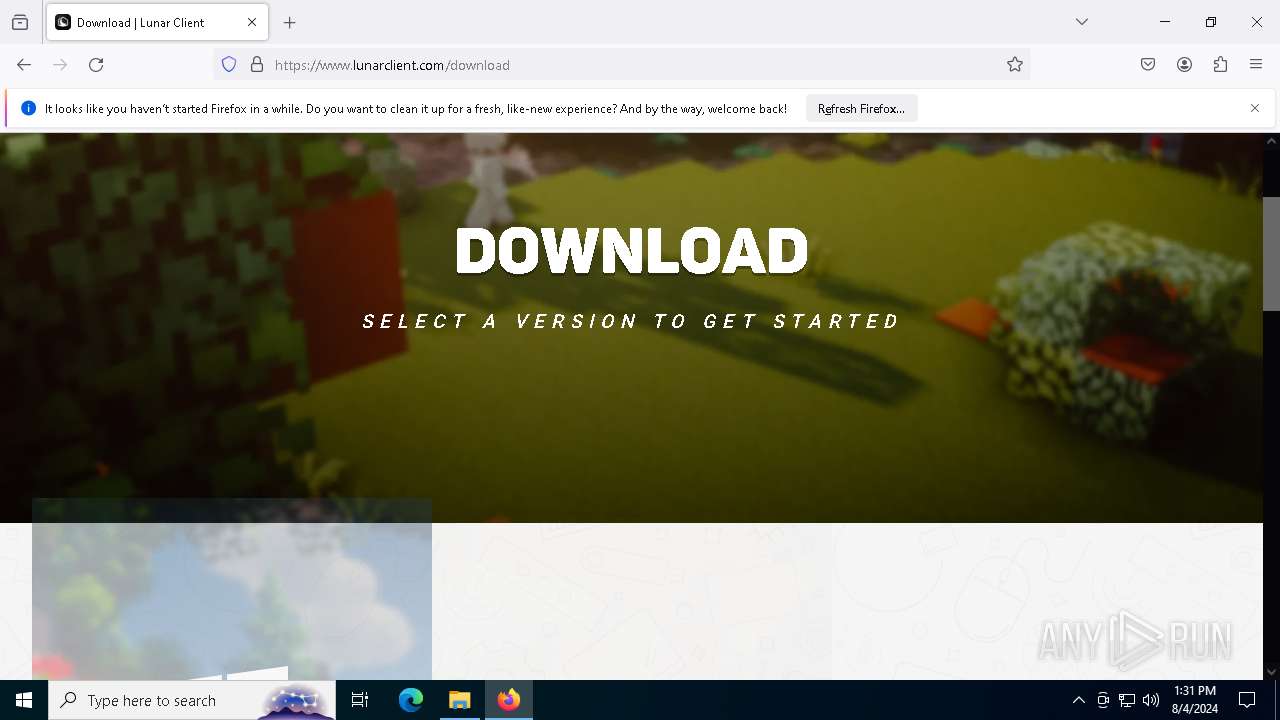
Task: Click the info icon in notification bar
Action: pyautogui.click(x=28, y=108)
